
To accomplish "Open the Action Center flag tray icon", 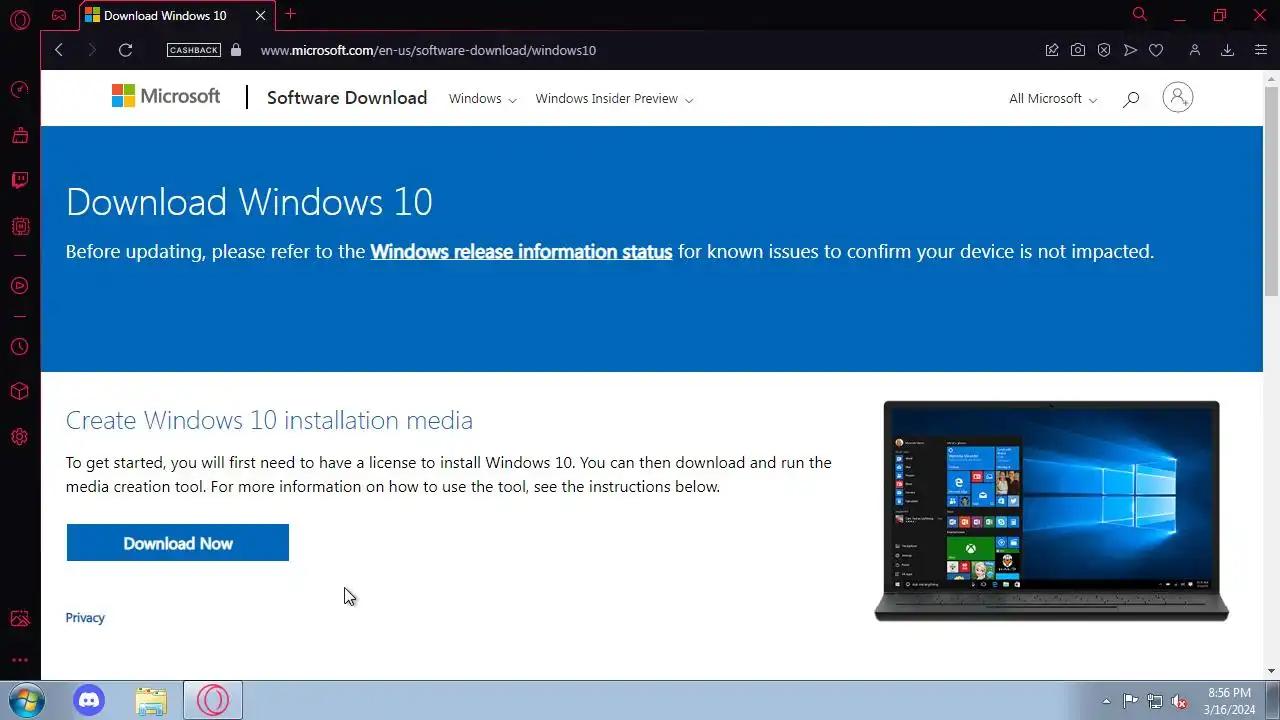I will 1130,701.
